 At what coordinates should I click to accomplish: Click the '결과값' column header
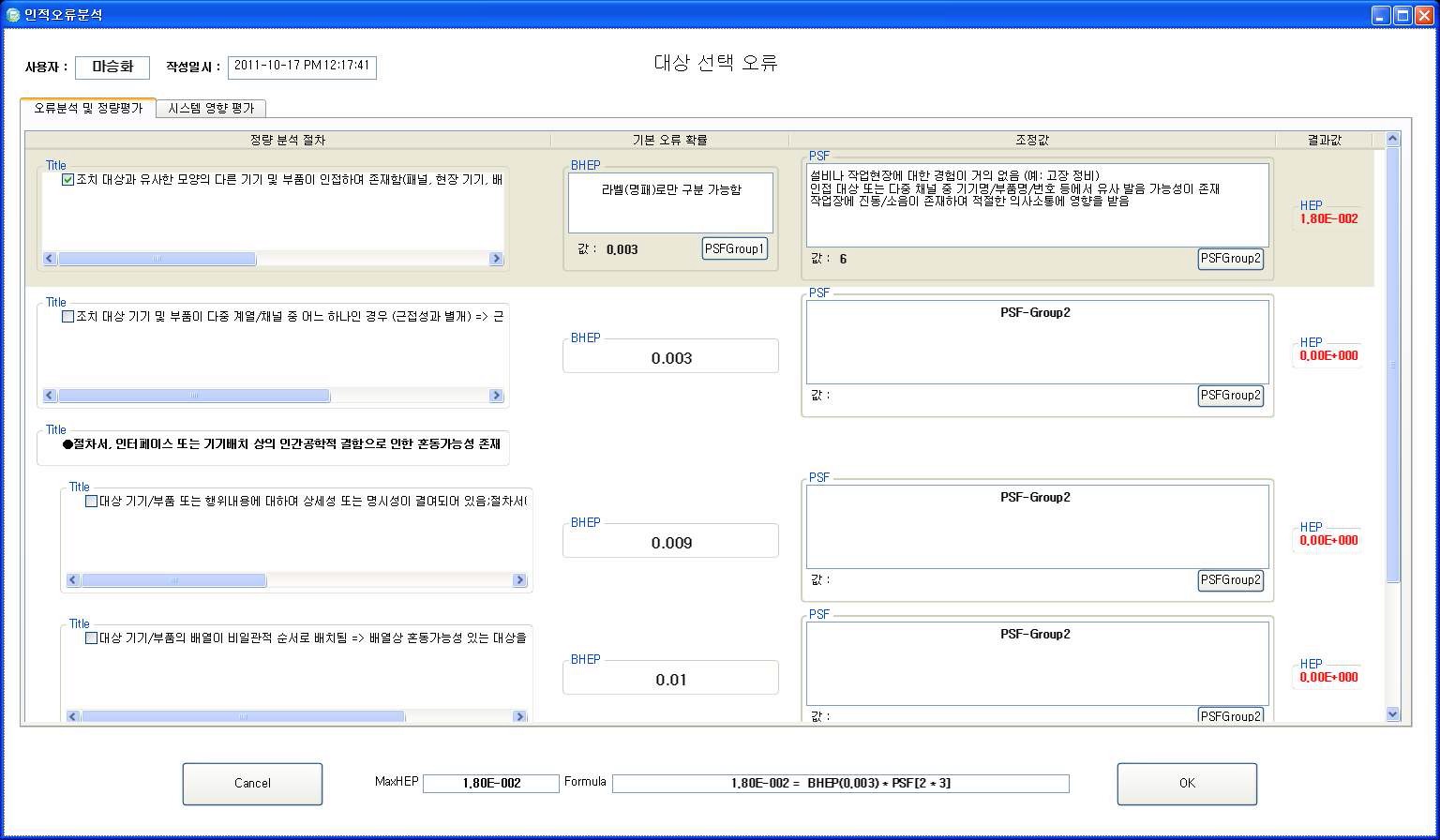[x=1325, y=140]
